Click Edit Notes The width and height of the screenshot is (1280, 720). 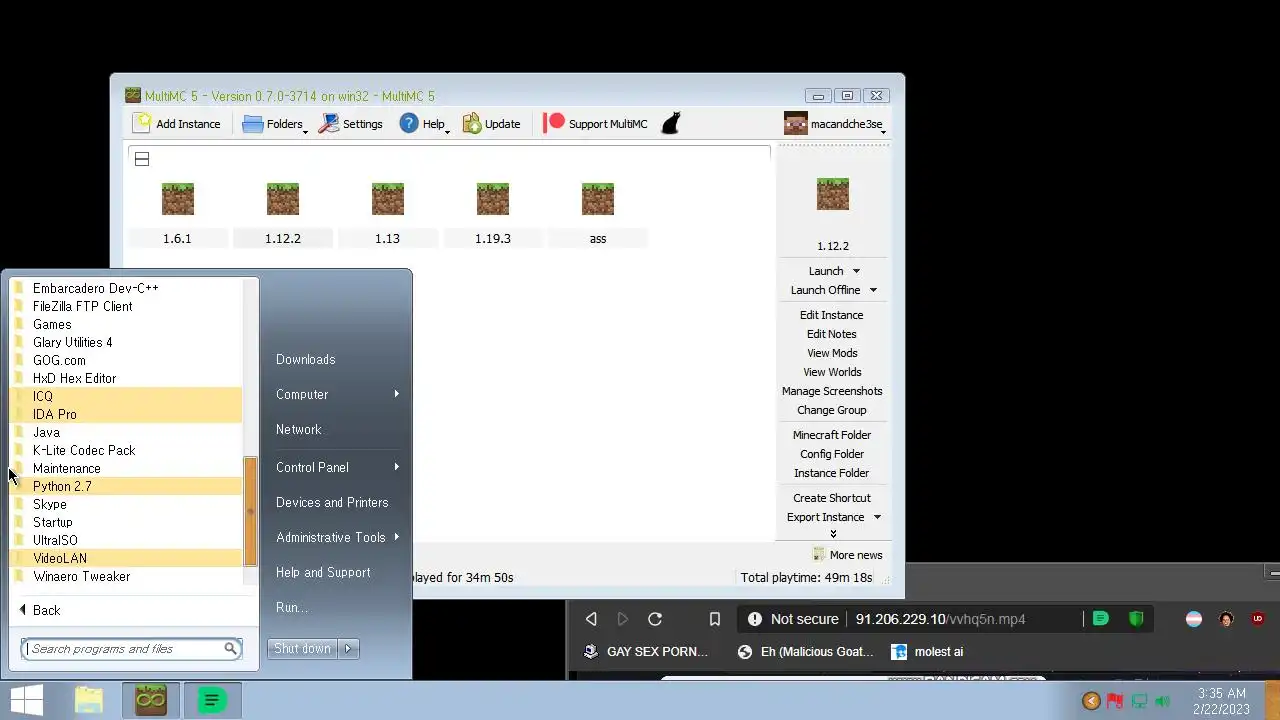[x=832, y=334]
